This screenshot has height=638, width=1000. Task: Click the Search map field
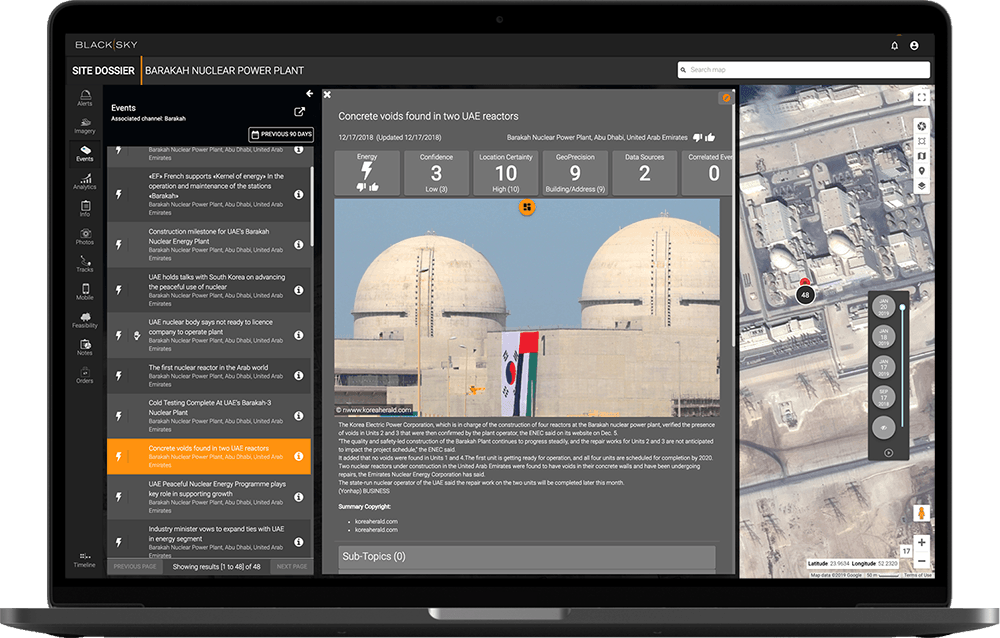[x=804, y=70]
